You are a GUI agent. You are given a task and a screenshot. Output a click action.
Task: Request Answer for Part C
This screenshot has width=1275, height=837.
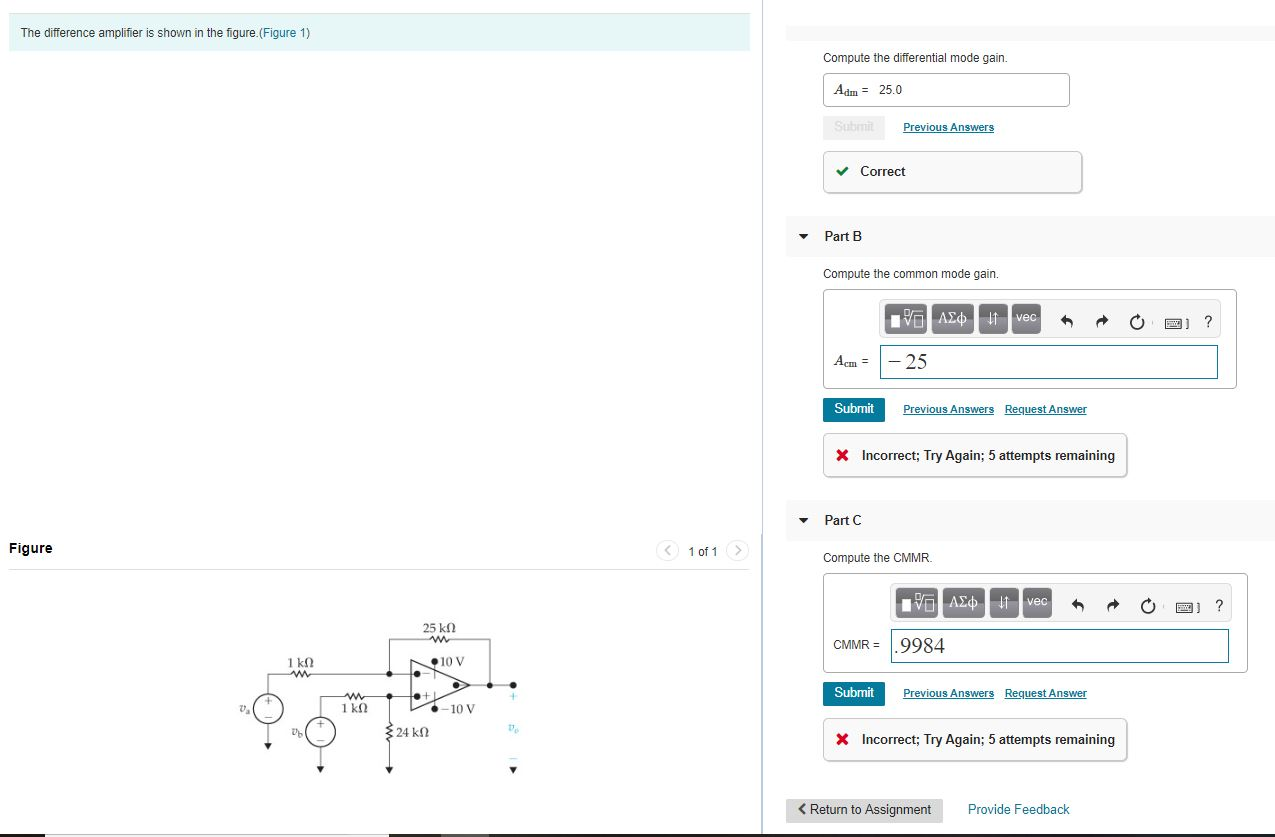pyautogui.click(x=1045, y=693)
